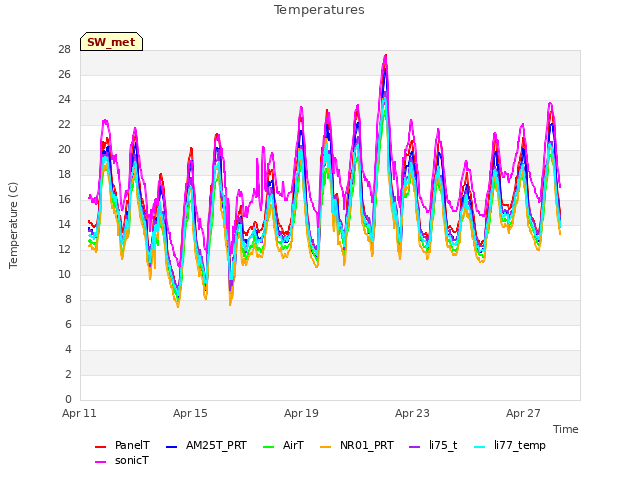The height and width of the screenshot is (480, 640).
Task: Click the orange NR01_PRT legend swatch
Action: click(x=325, y=447)
